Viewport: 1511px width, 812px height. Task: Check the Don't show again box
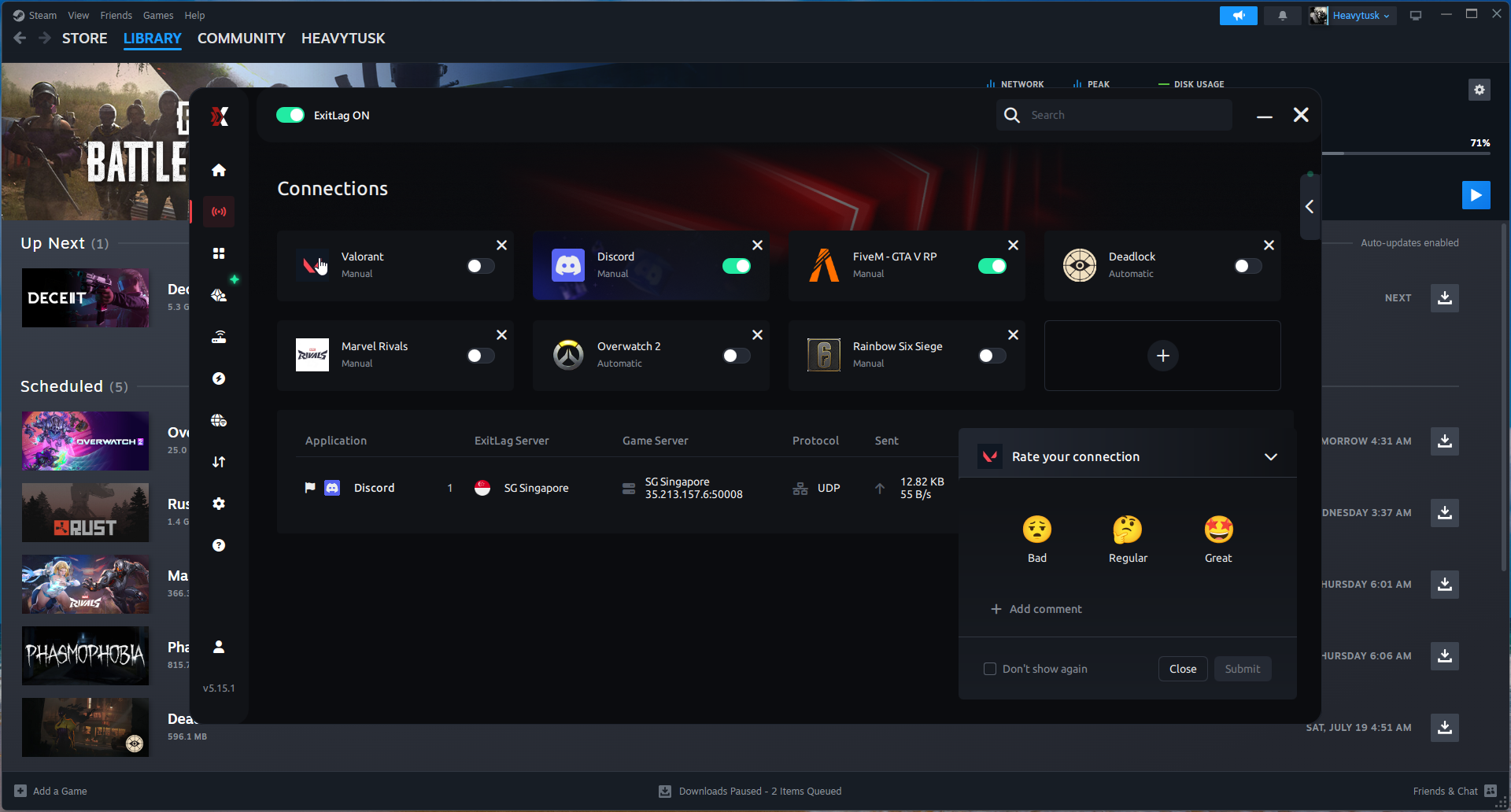pyautogui.click(x=990, y=669)
